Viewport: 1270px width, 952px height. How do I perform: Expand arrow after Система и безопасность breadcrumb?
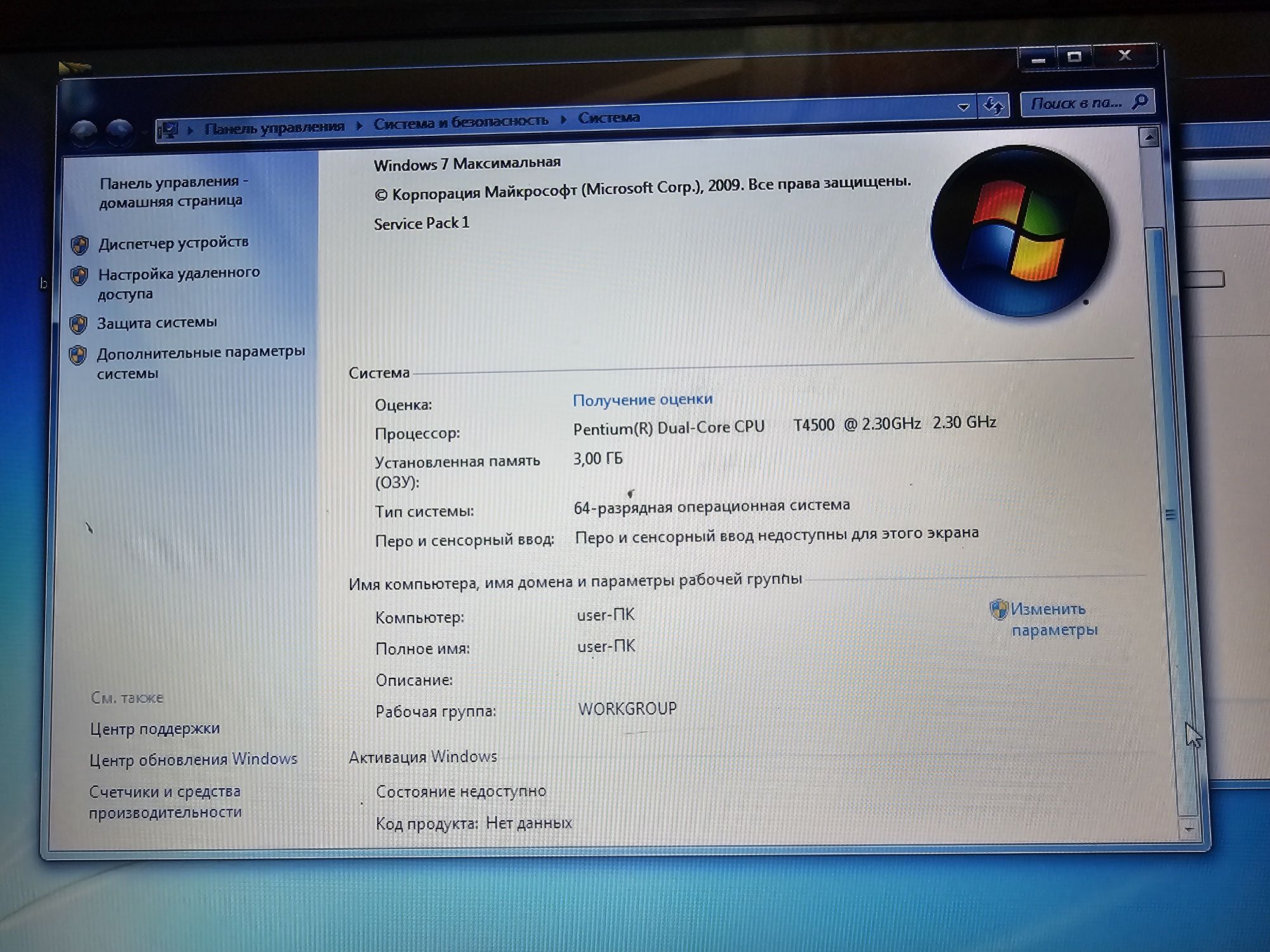[563, 119]
